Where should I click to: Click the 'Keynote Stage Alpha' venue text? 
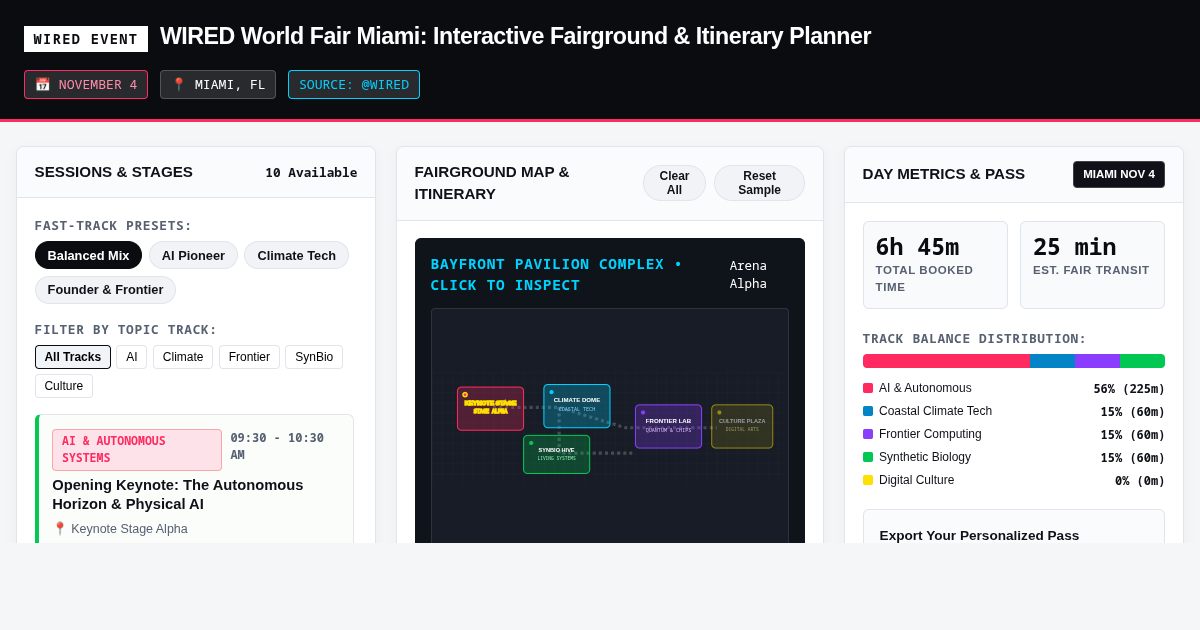coord(129,529)
